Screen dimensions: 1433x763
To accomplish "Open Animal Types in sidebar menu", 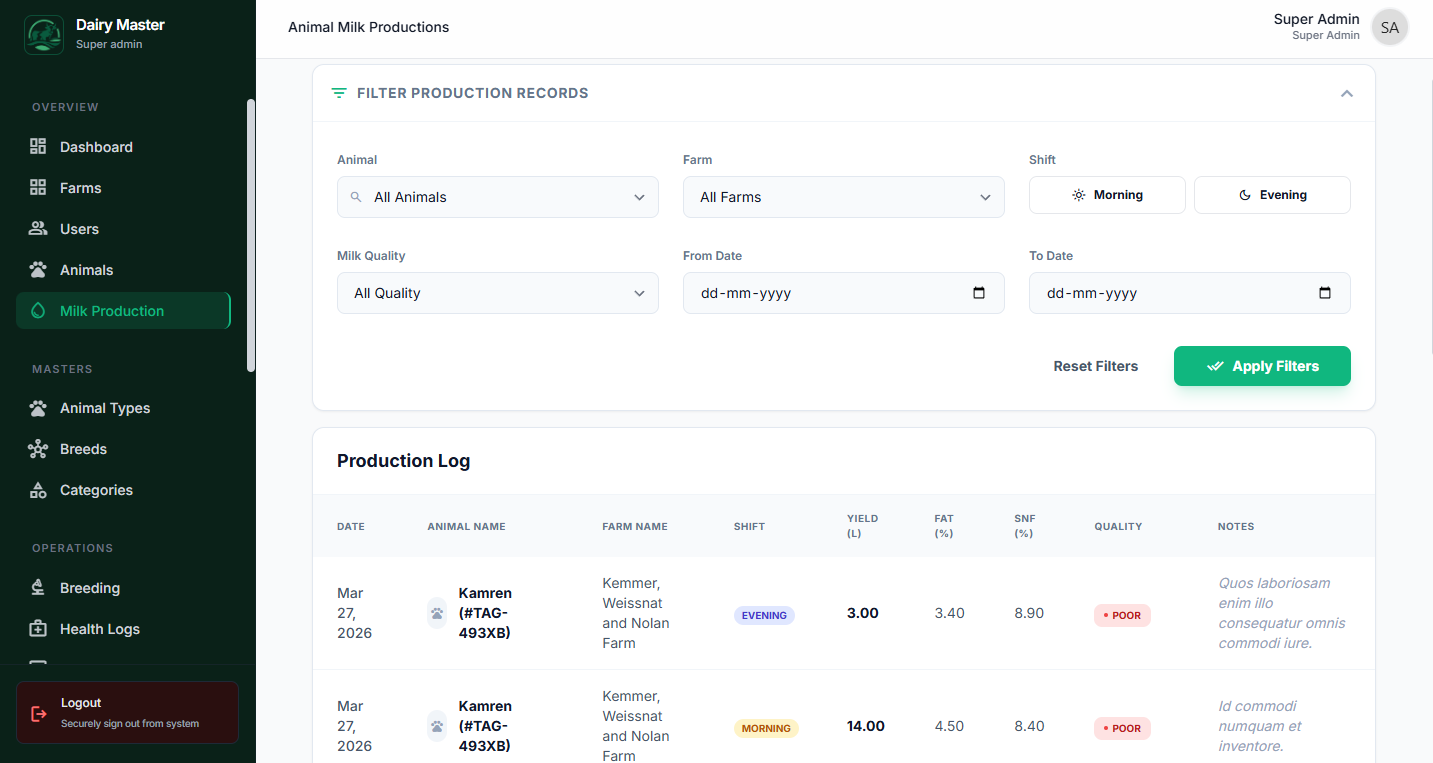I will coord(104,408).
